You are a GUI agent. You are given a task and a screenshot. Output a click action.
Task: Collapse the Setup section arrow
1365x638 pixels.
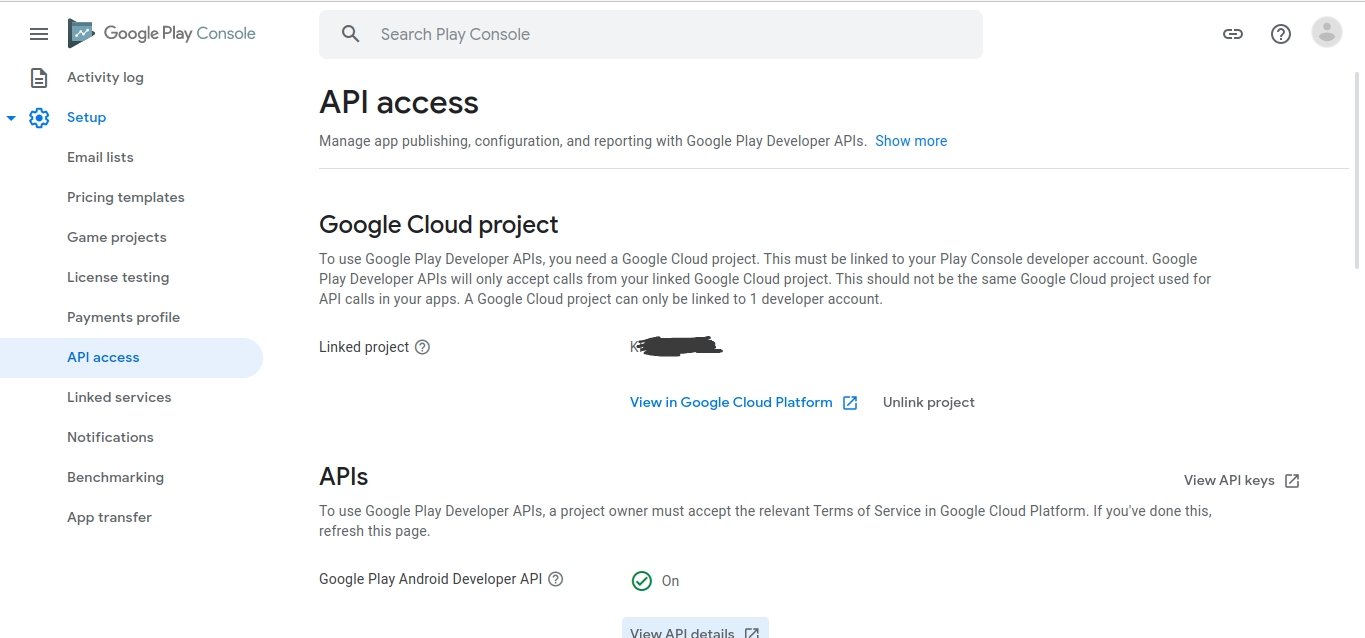coord(11,118)
